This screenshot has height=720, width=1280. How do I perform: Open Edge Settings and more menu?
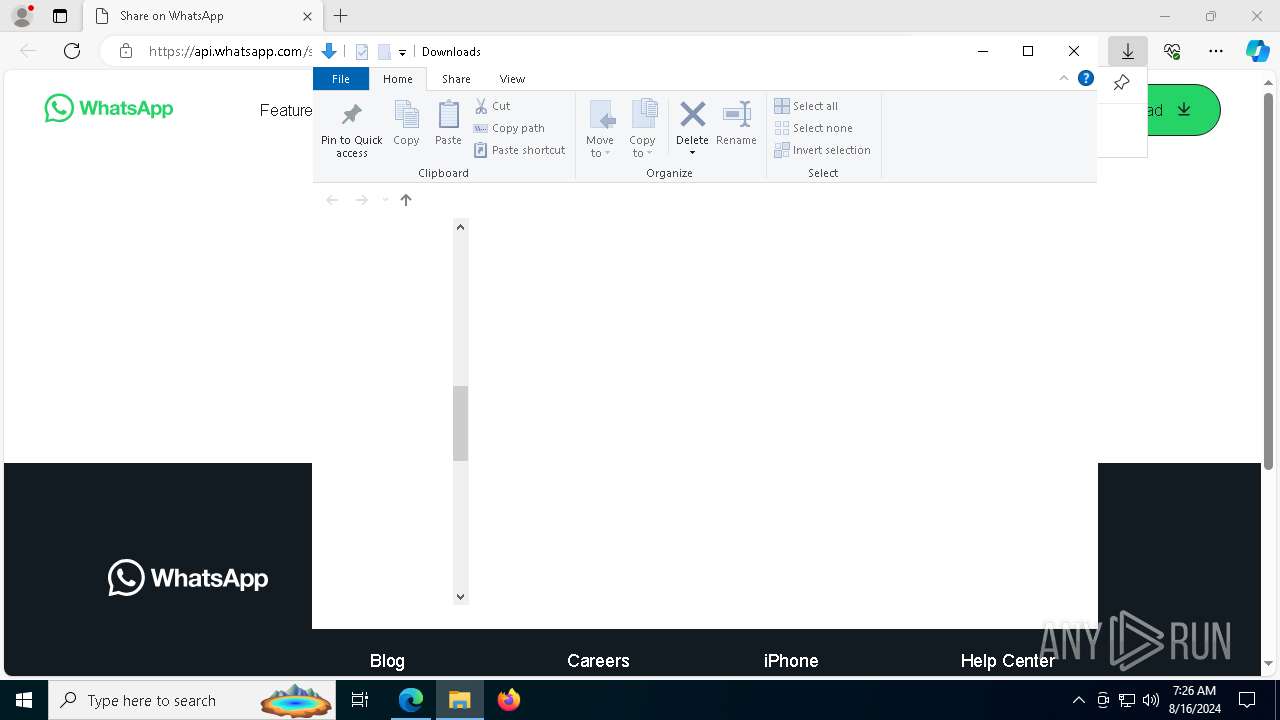coord(1216,51)
